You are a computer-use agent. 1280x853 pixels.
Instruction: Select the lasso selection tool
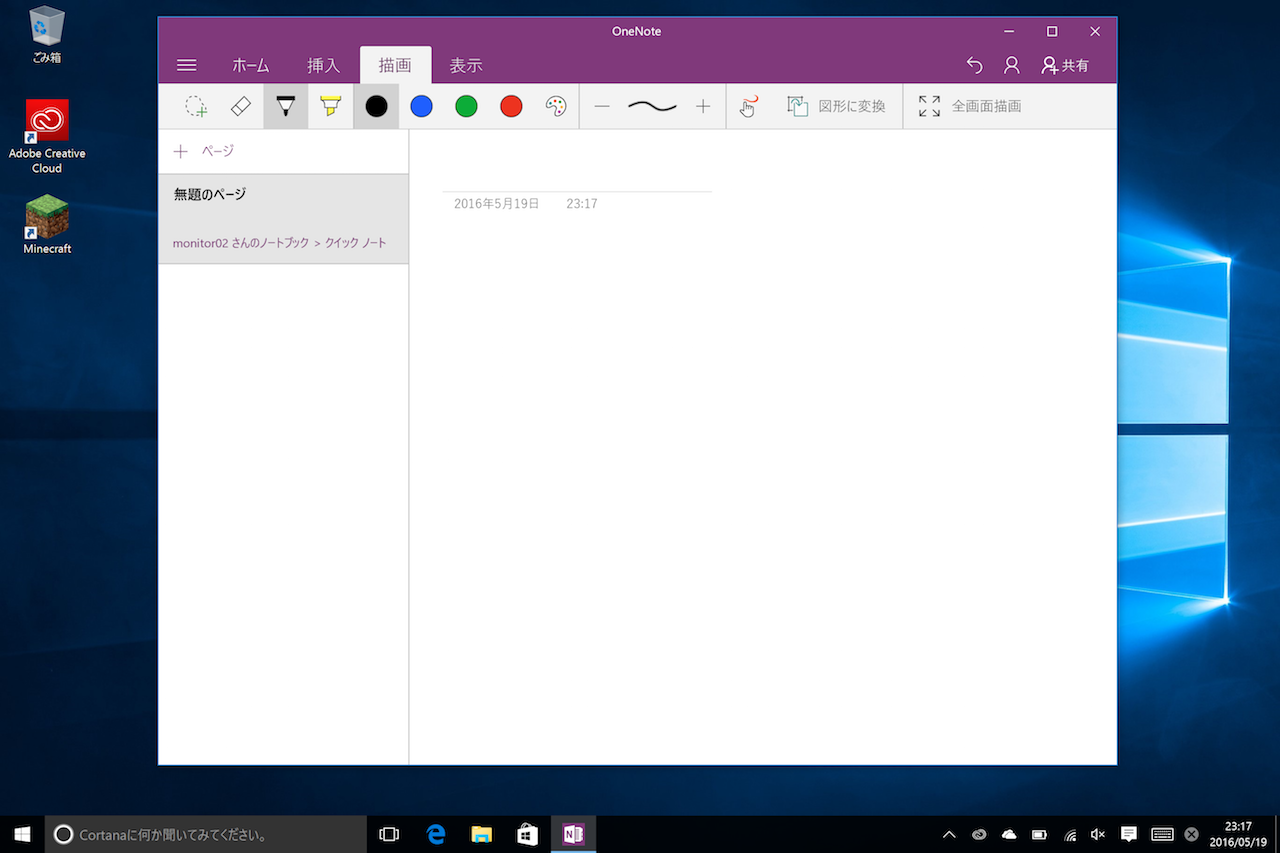pos(196,106)
